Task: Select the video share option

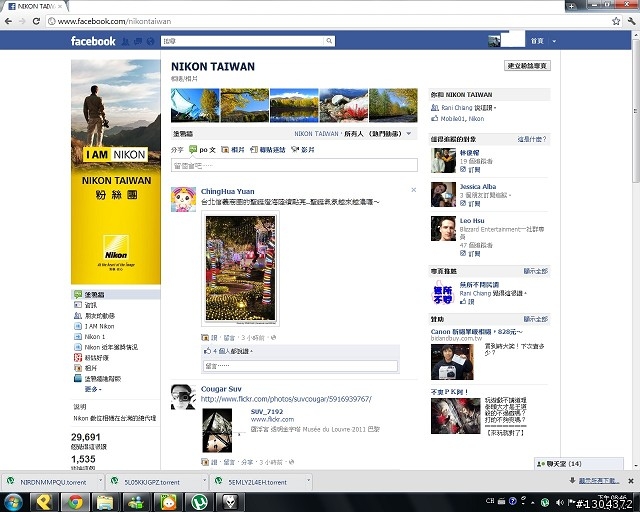Action: tap(303, 150)
